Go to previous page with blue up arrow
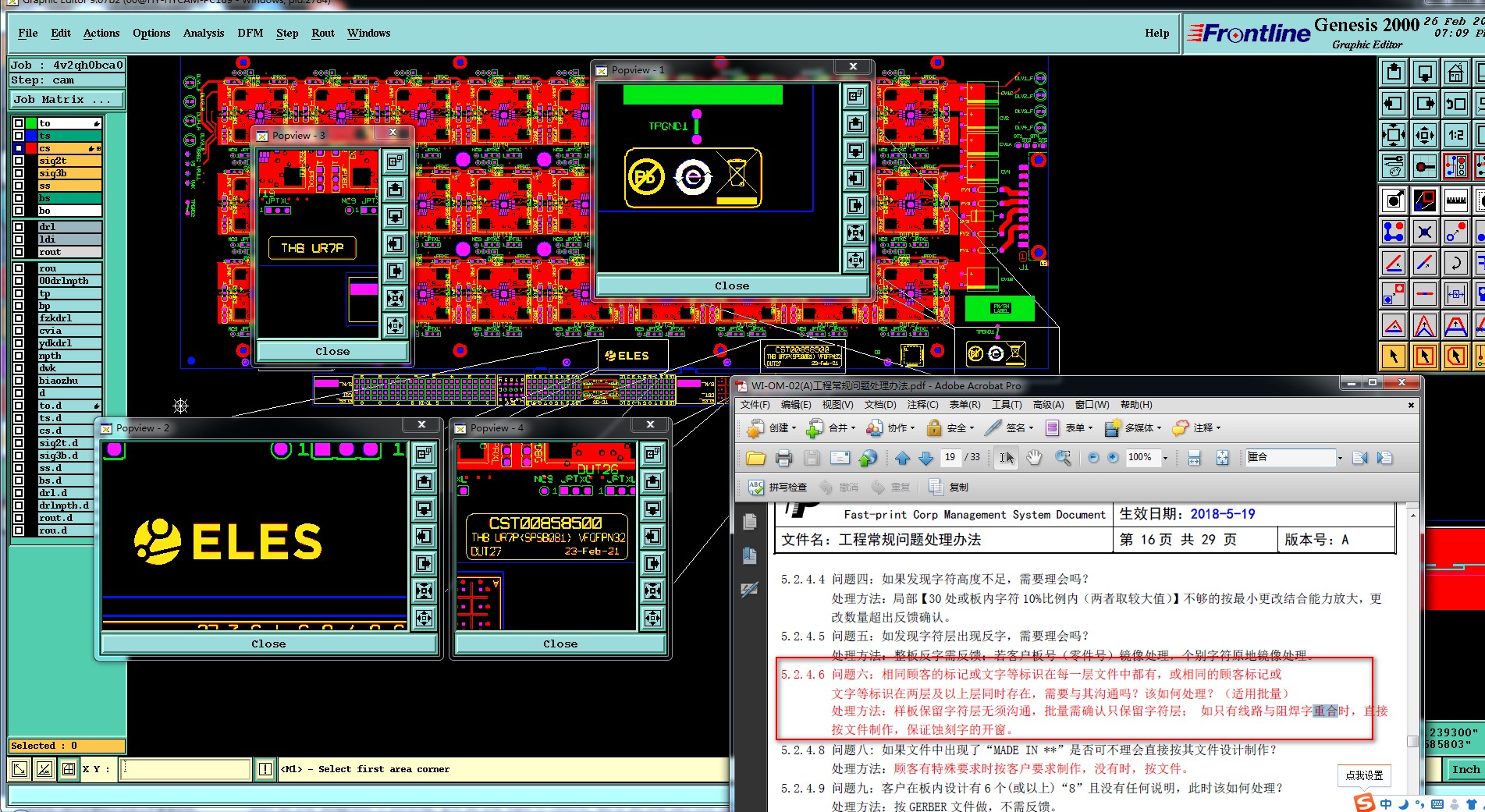The height and width of the screenshot is (812, 1485). click(902, 458)
